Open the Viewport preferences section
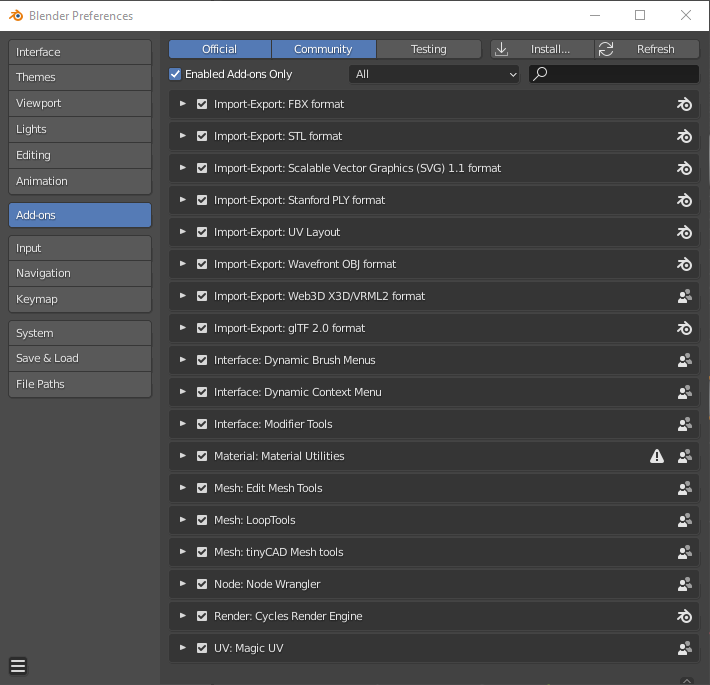 click(80, 103)
